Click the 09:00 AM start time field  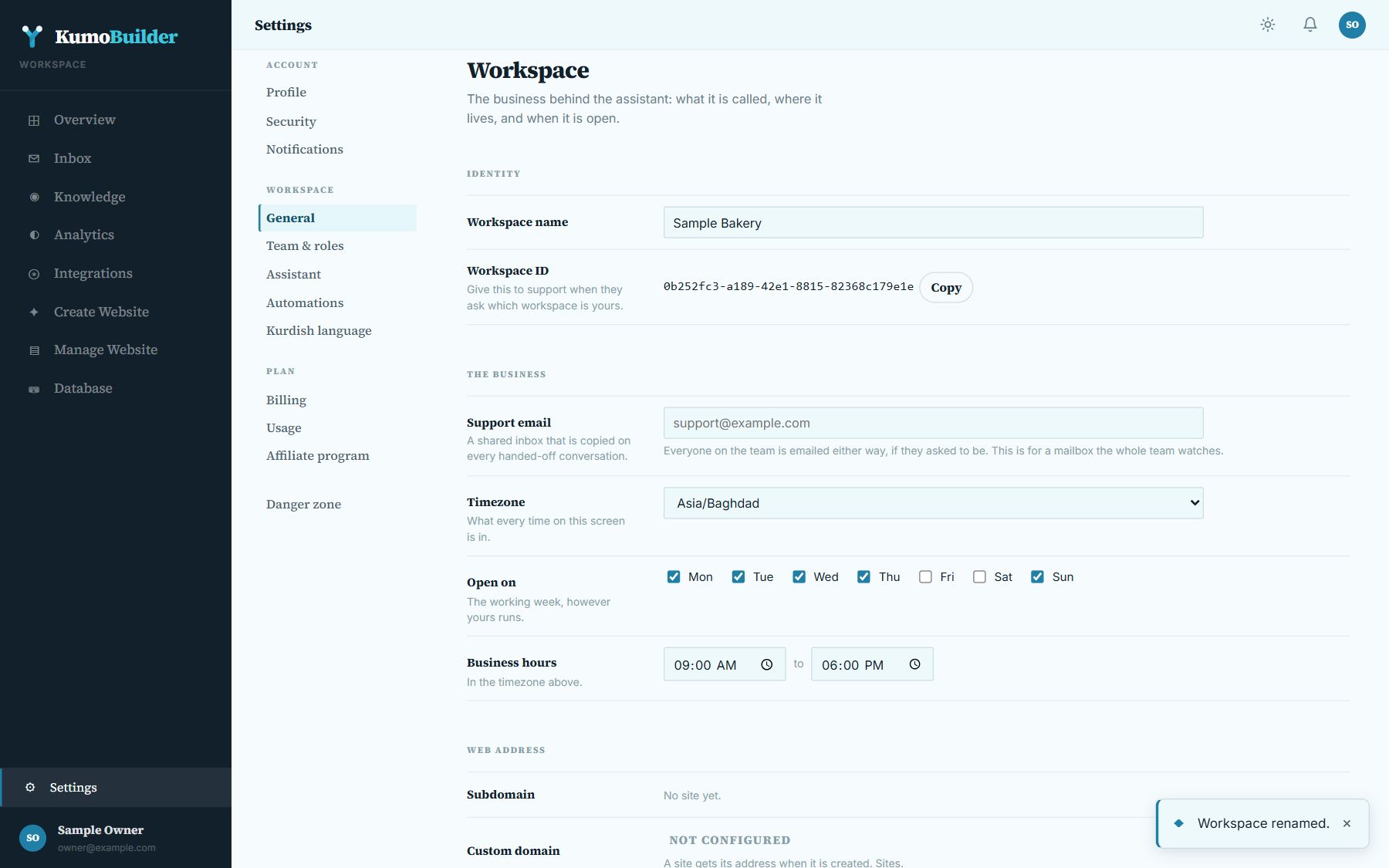[725, 664]
